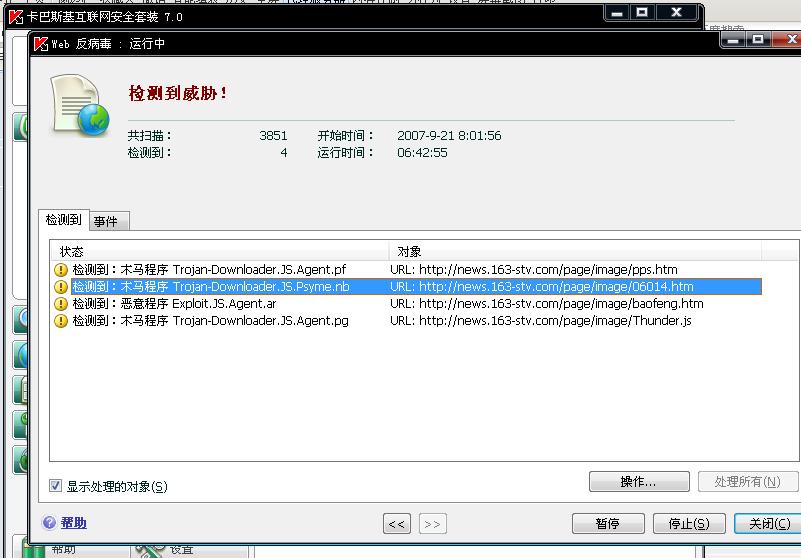This screenshot has height=558, width=801.
Task: Toggle 显示处理的对象(S) checkbox
Action: [56, 485]
